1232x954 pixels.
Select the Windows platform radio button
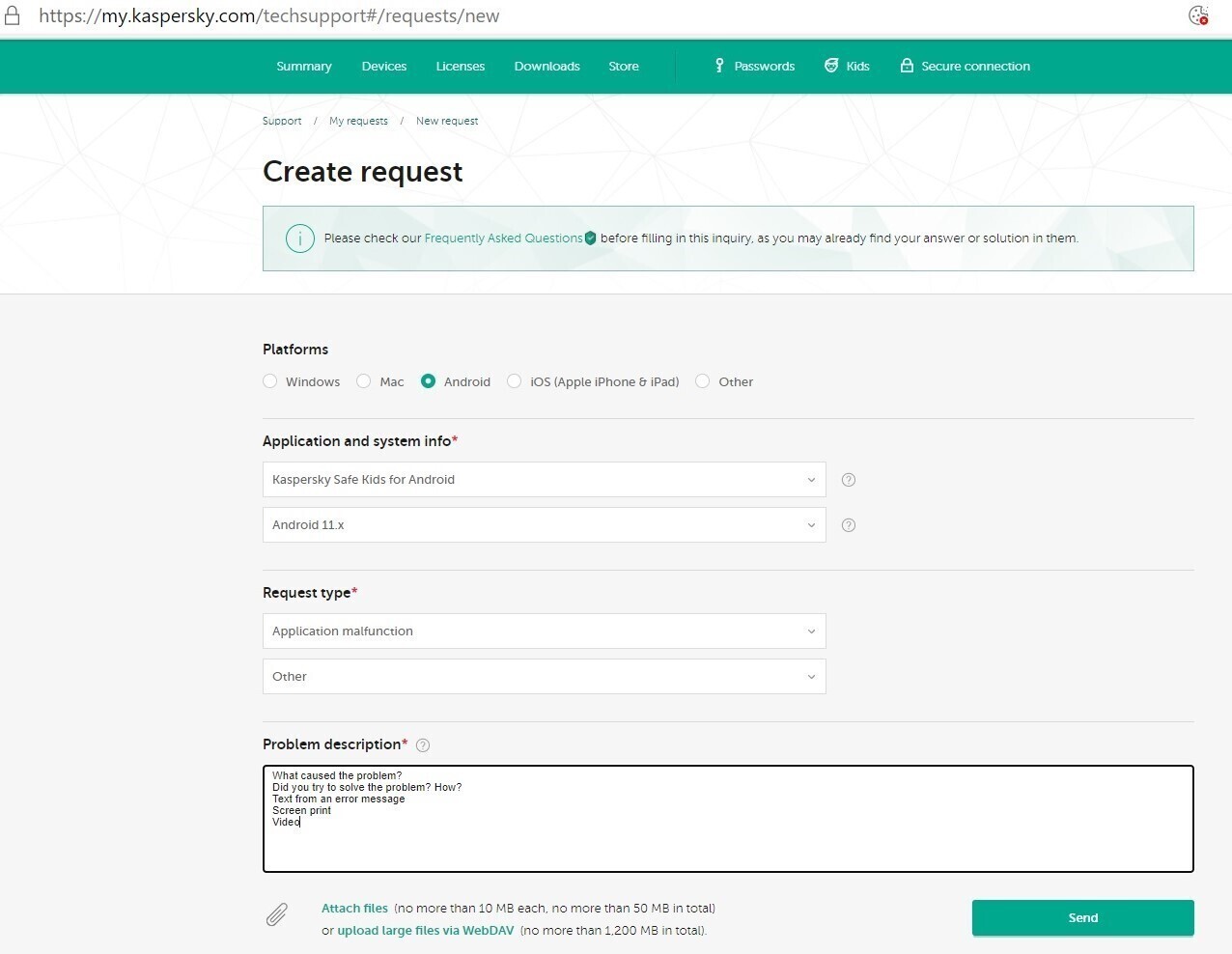[270, 381]
